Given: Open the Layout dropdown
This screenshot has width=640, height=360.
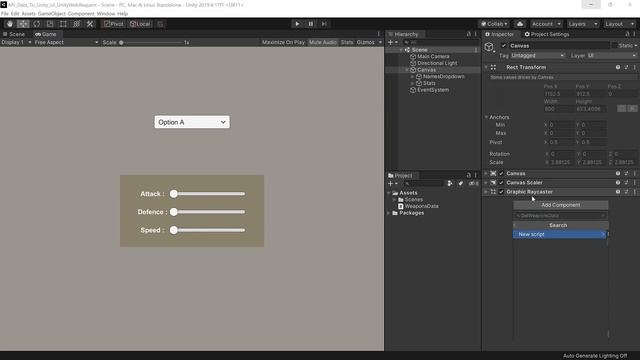Looking at the screenshot, I should 619,24.
